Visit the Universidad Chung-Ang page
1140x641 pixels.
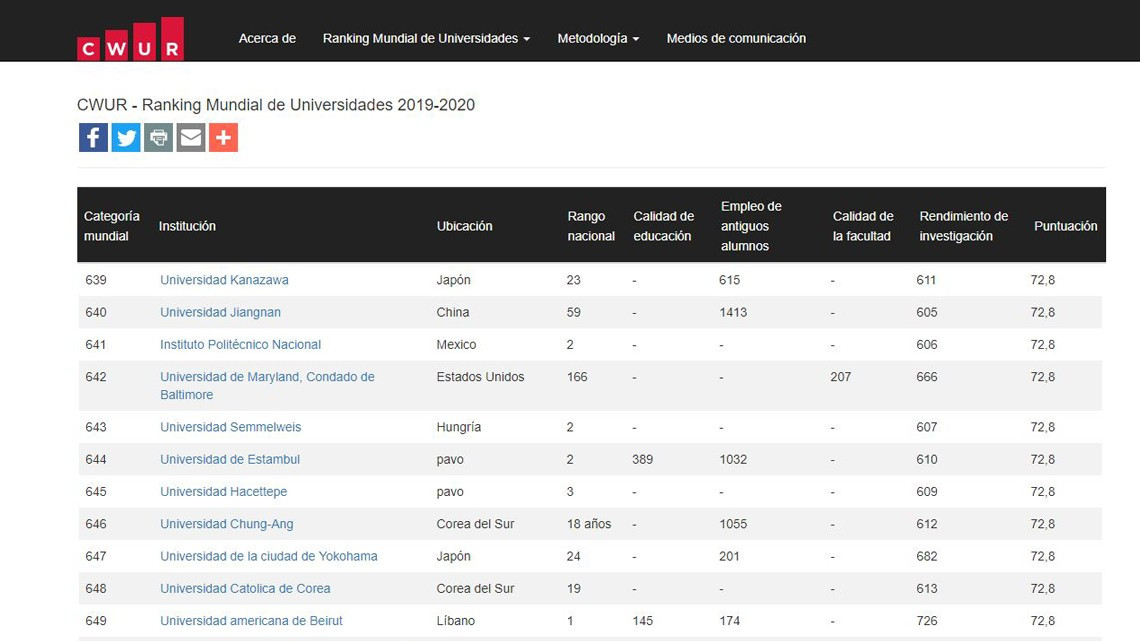[224, 524]
